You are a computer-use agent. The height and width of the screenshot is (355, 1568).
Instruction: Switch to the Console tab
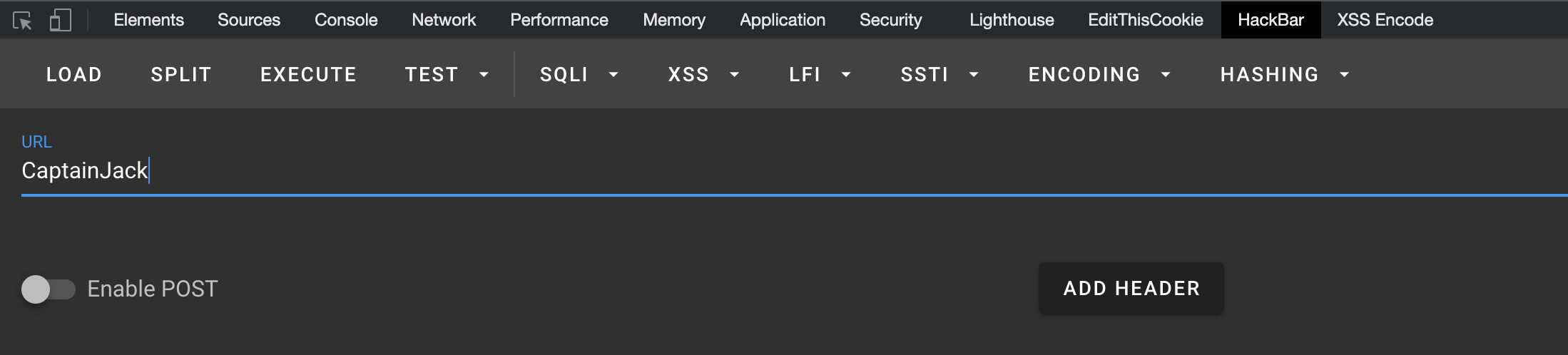pyautogui.click(x=346, y=20)
